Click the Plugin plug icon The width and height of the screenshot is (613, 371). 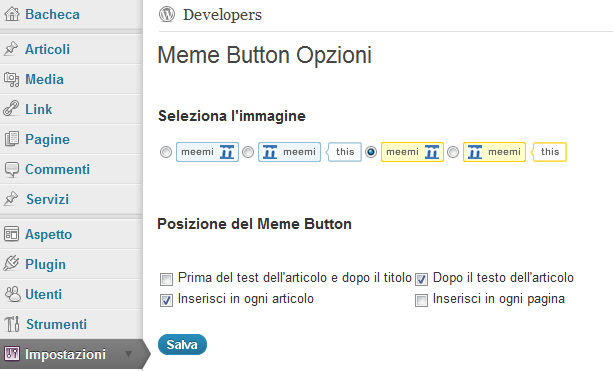11,263
